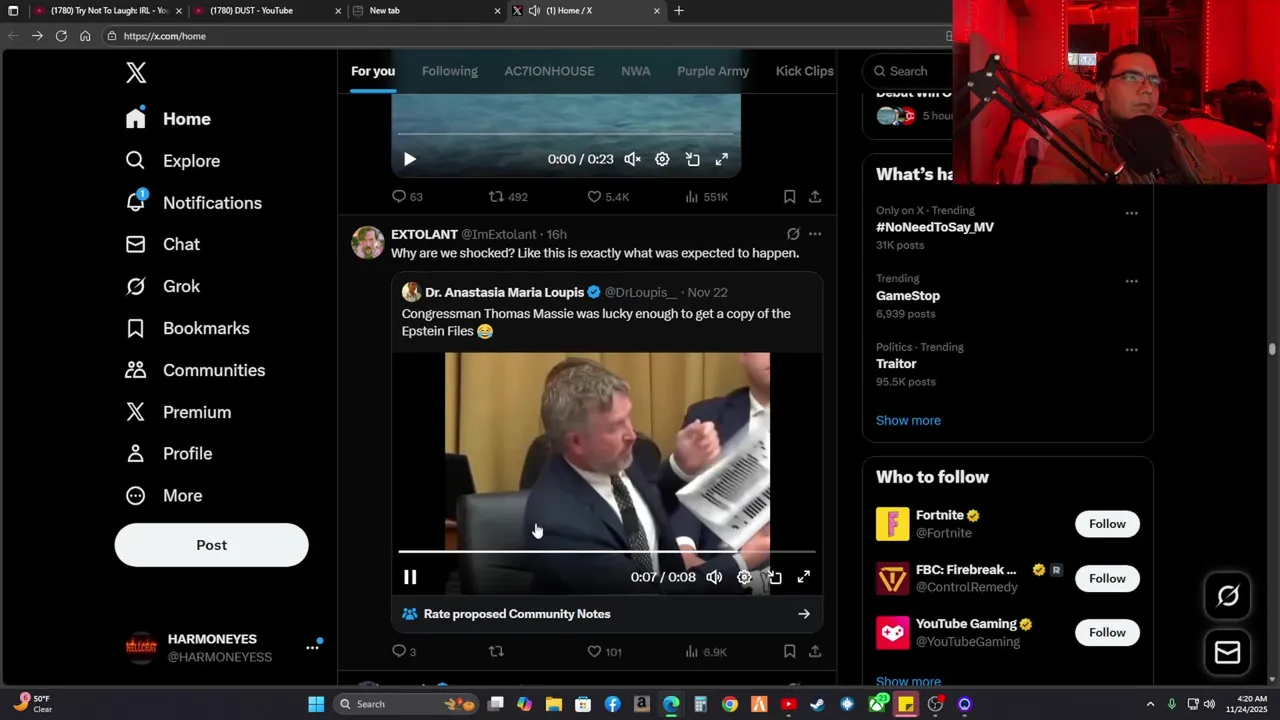Open more menu on EXTOLANT post

[x=815, y=234]
